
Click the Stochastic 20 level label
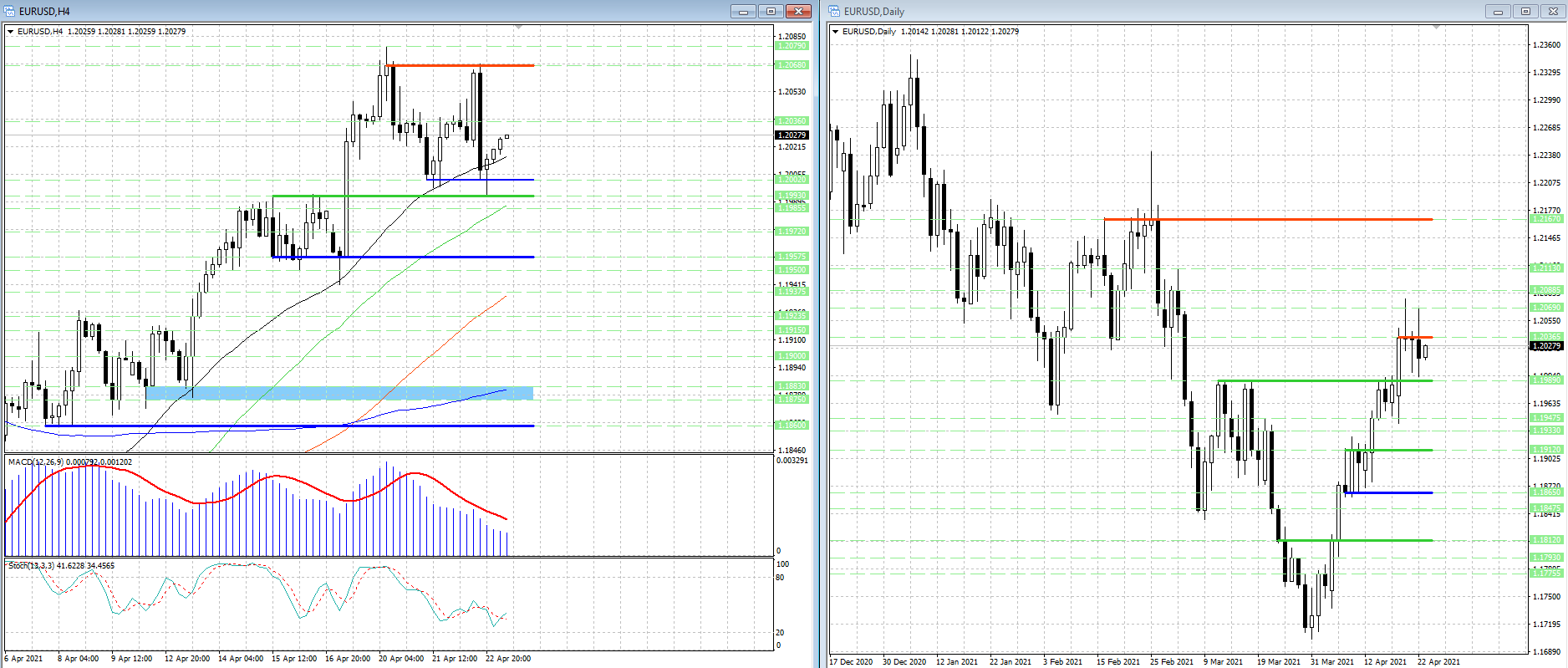[781, 632]
